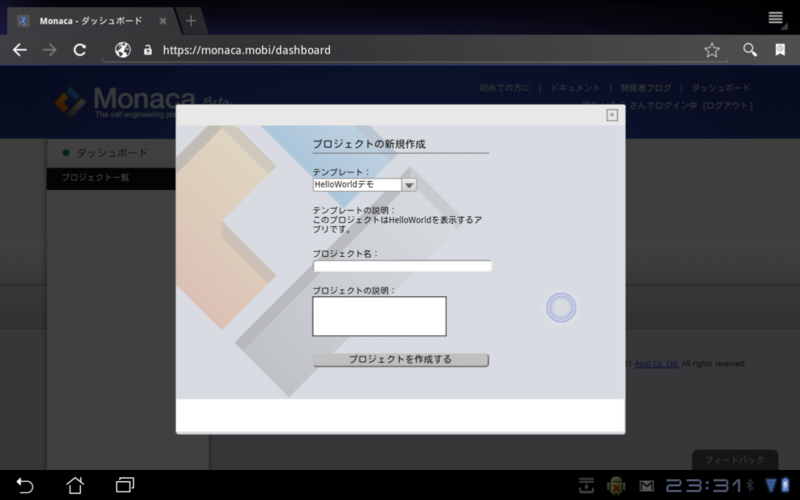This screenshot has height=500, width=800.
Task: Click the フィードバック button
Action: point(735,460)
